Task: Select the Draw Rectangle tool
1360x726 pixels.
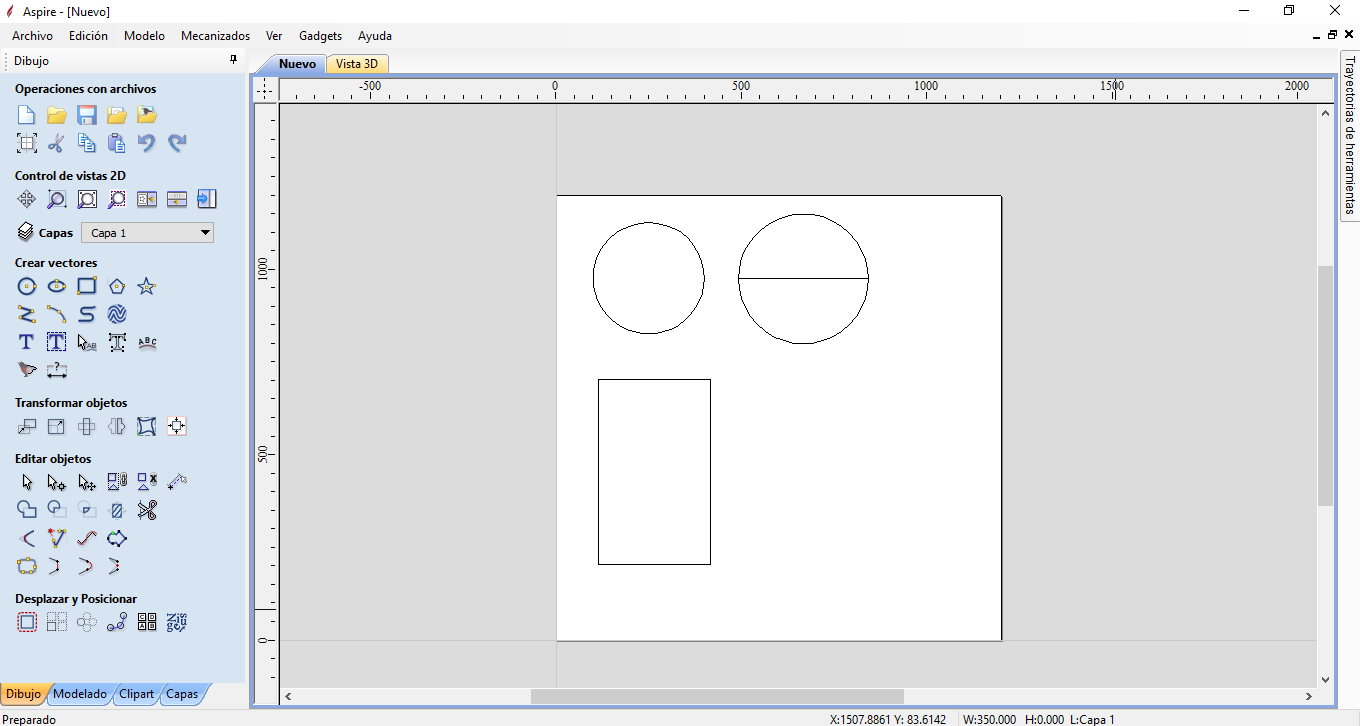Action: pyautogui.click(x=87, y=287)
